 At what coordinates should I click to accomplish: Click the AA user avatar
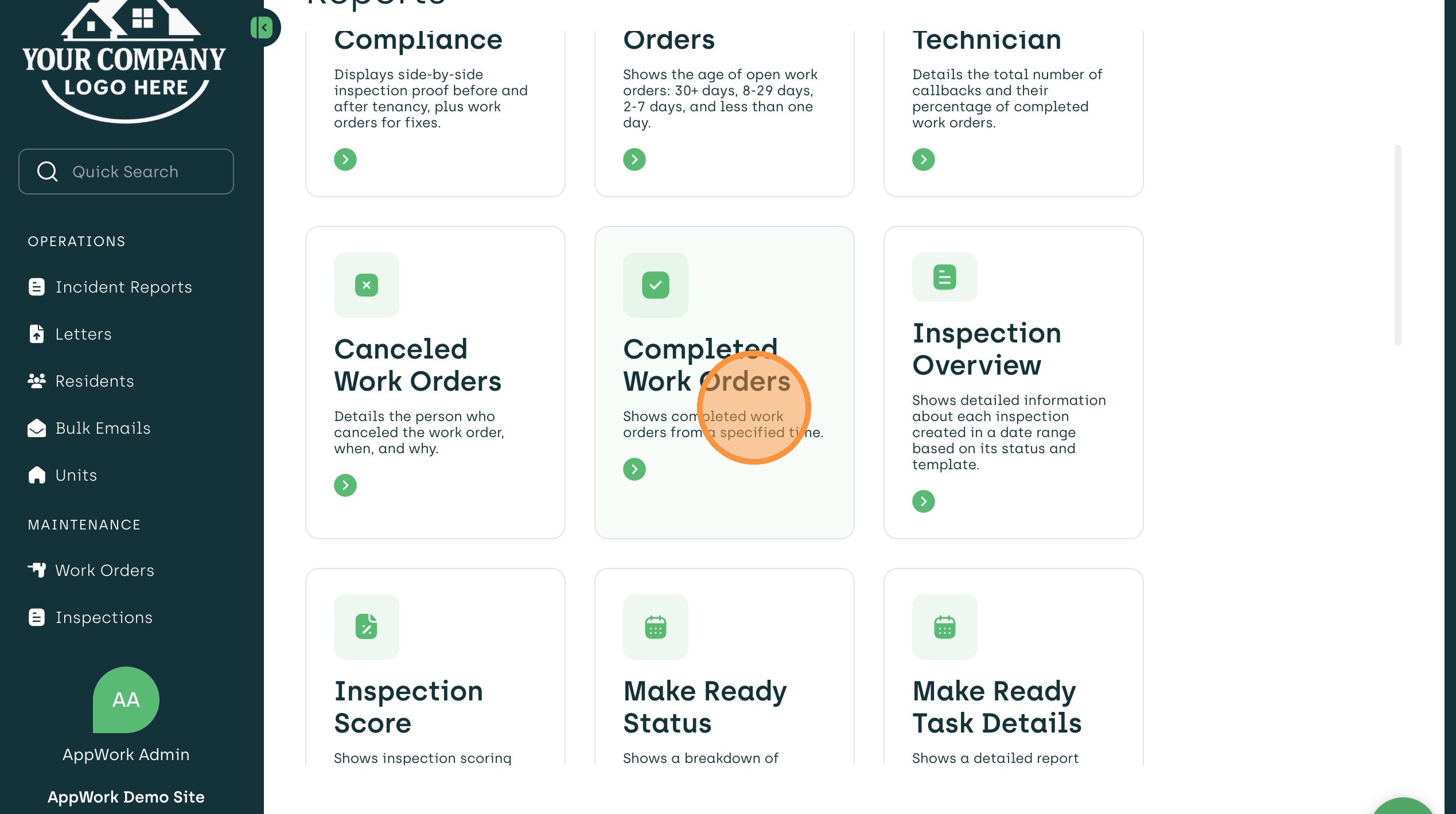click(126, 699)
